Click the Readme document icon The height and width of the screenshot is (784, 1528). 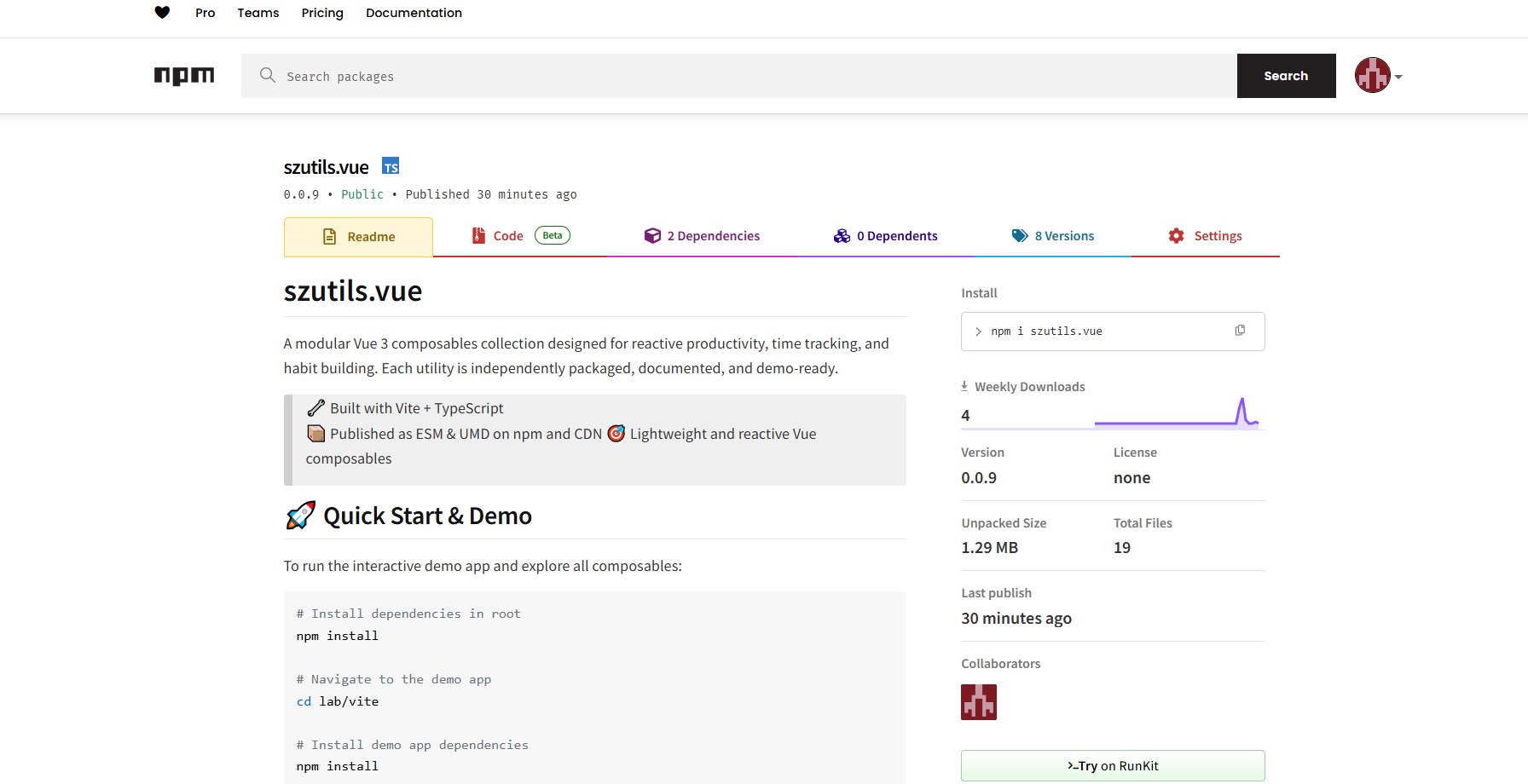tap(330, 237)
